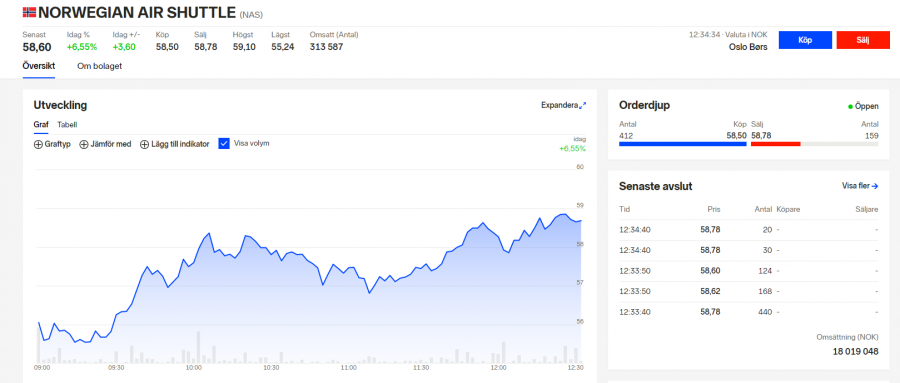Switch to the Om bolaget tab
The image size is (900, 383).
pyautogui.click(x=99, y=66)
